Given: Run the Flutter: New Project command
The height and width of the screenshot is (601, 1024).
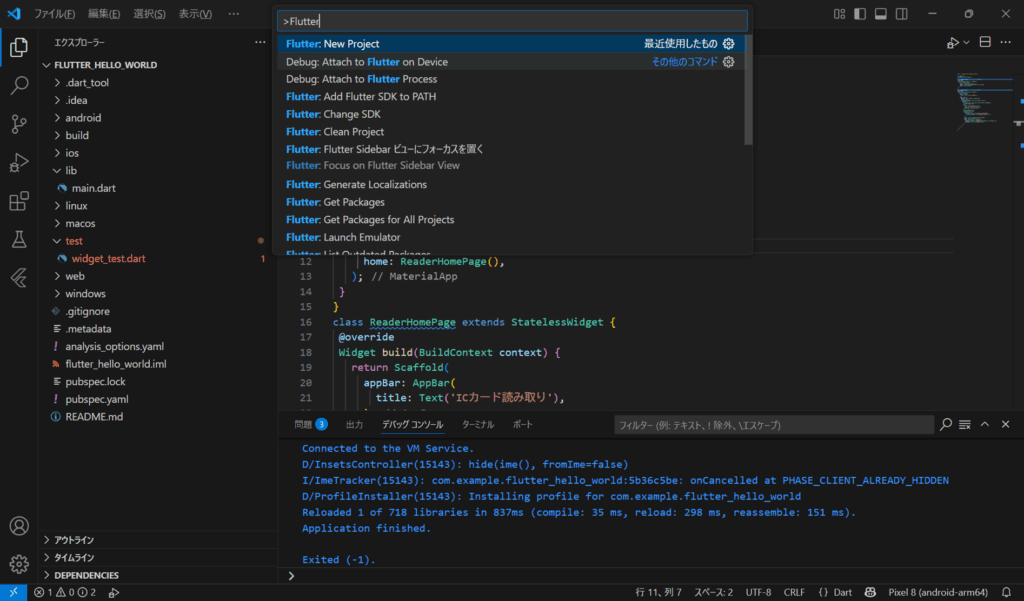Looking at the screenshot, I should [x=511, y=44].
